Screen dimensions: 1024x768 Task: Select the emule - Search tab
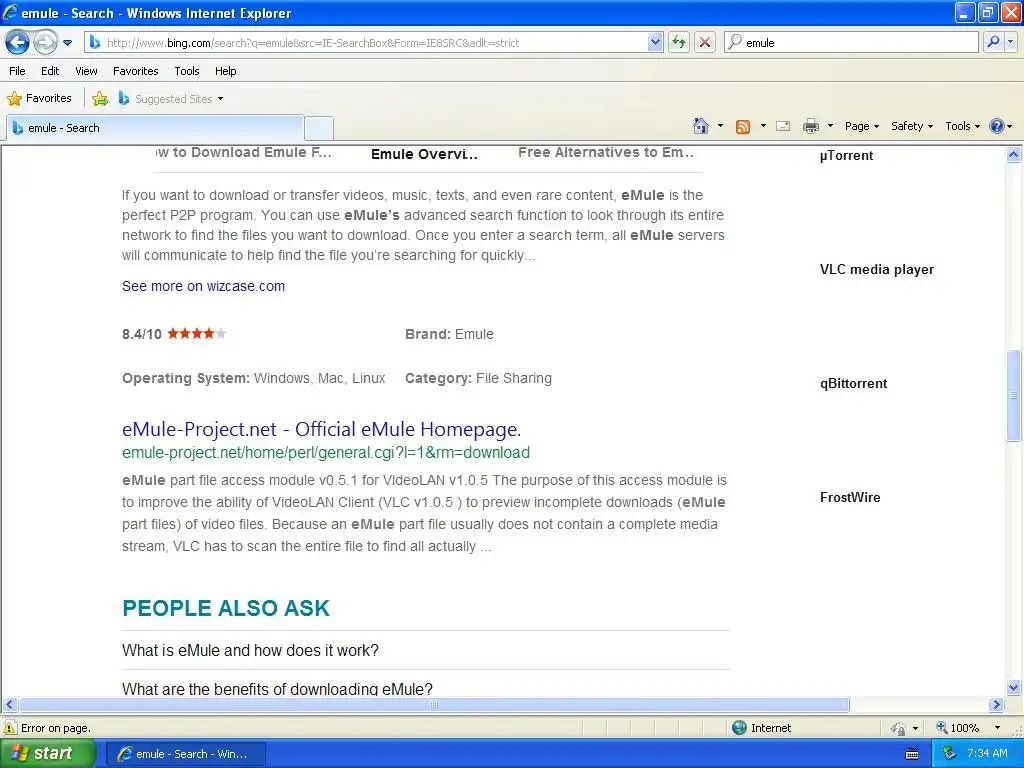click(155, 128)
